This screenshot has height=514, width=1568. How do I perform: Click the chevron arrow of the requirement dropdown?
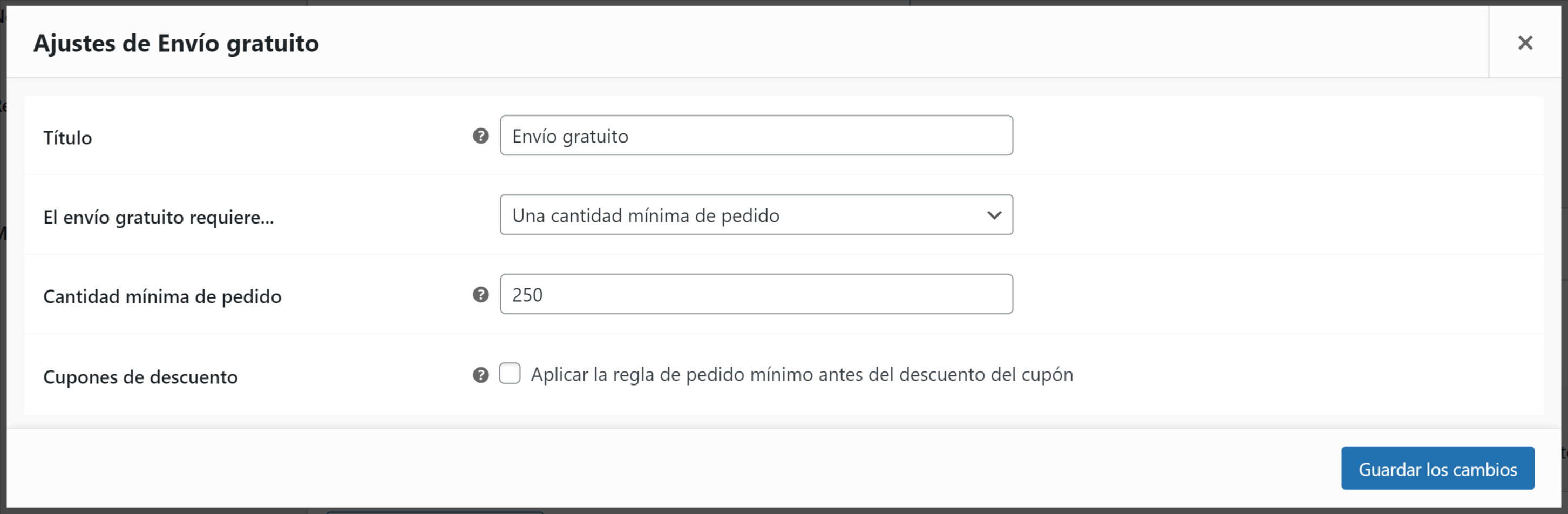[994, 215]
